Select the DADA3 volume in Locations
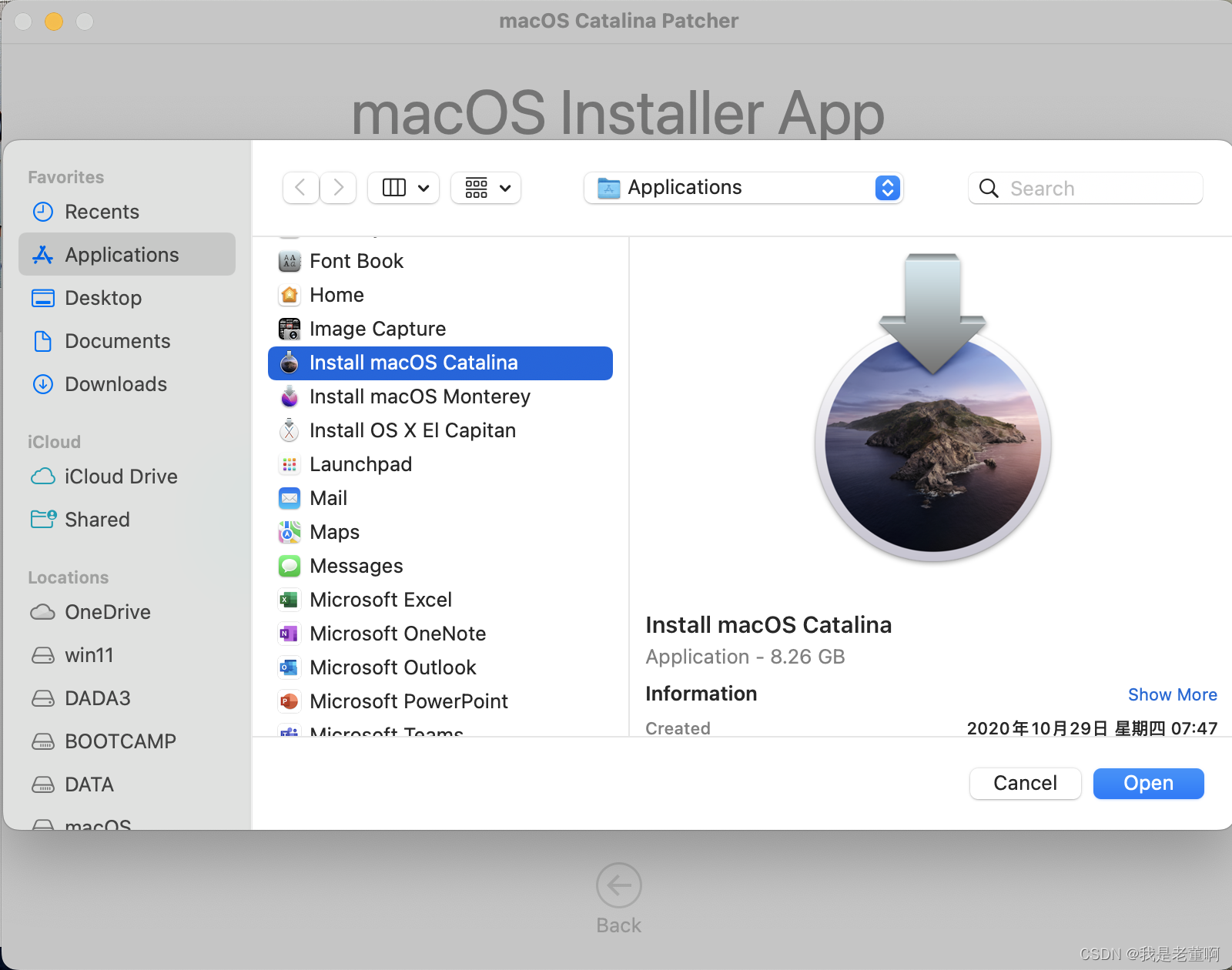1232x970 pixels. coord(127,698)
